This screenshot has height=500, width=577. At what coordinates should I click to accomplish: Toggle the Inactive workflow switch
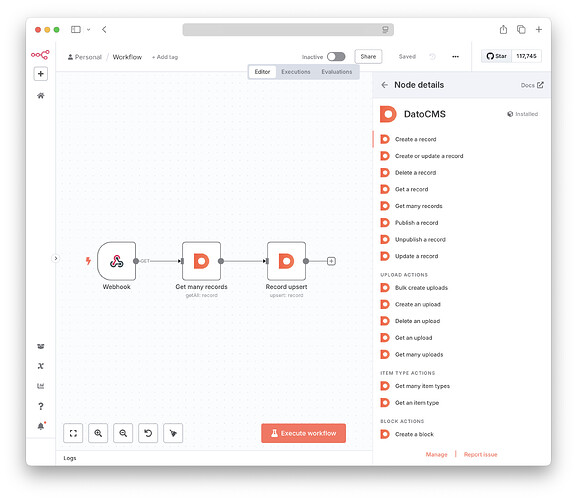point(336,56)
